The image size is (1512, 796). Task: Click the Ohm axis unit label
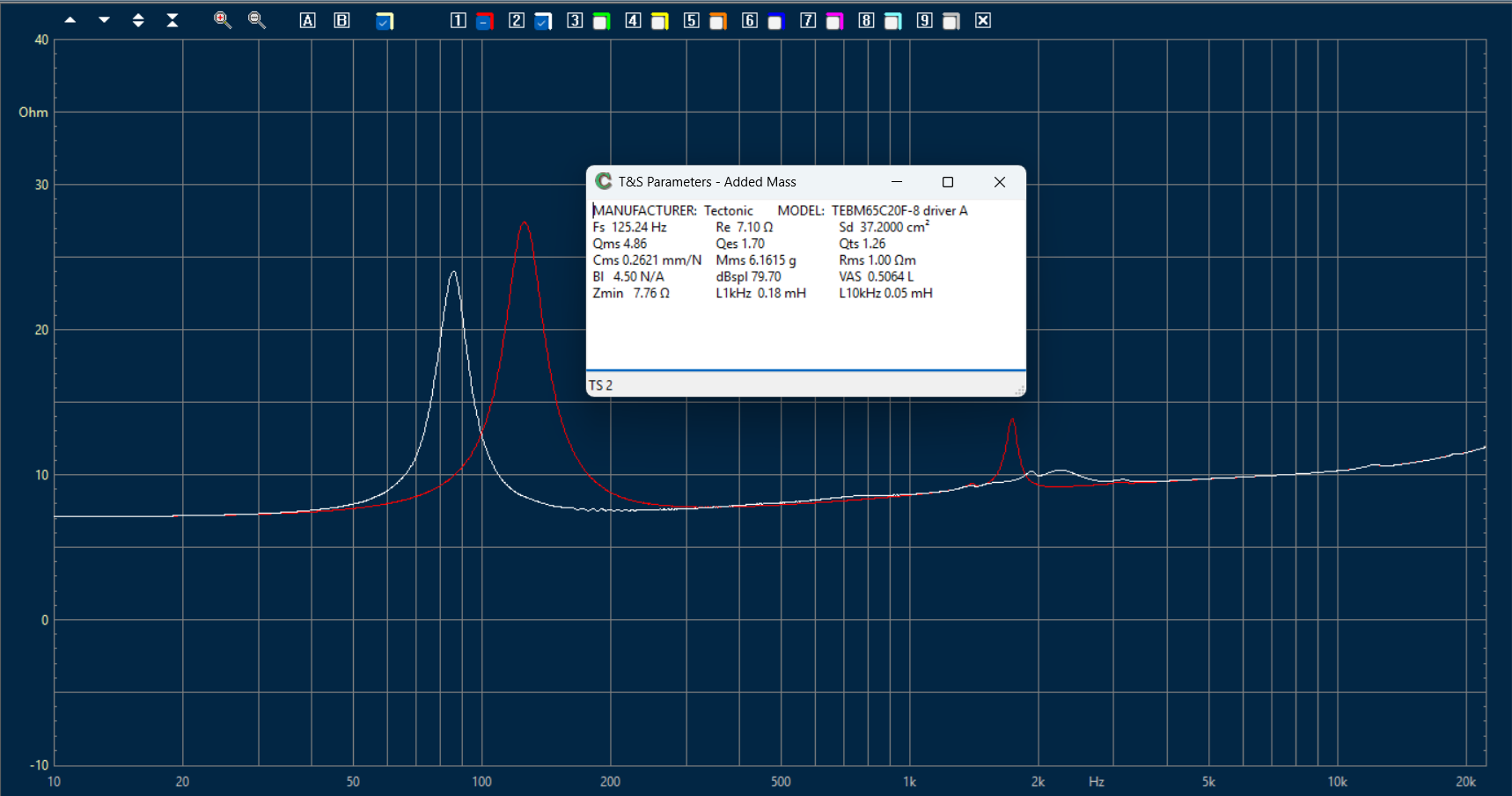(33, 113)
